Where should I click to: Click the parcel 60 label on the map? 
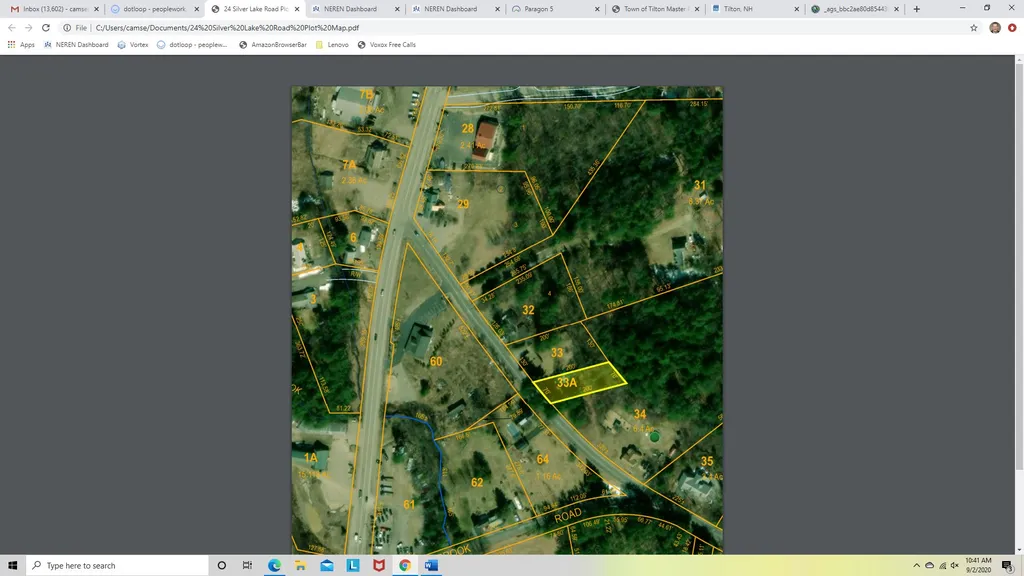436,362
